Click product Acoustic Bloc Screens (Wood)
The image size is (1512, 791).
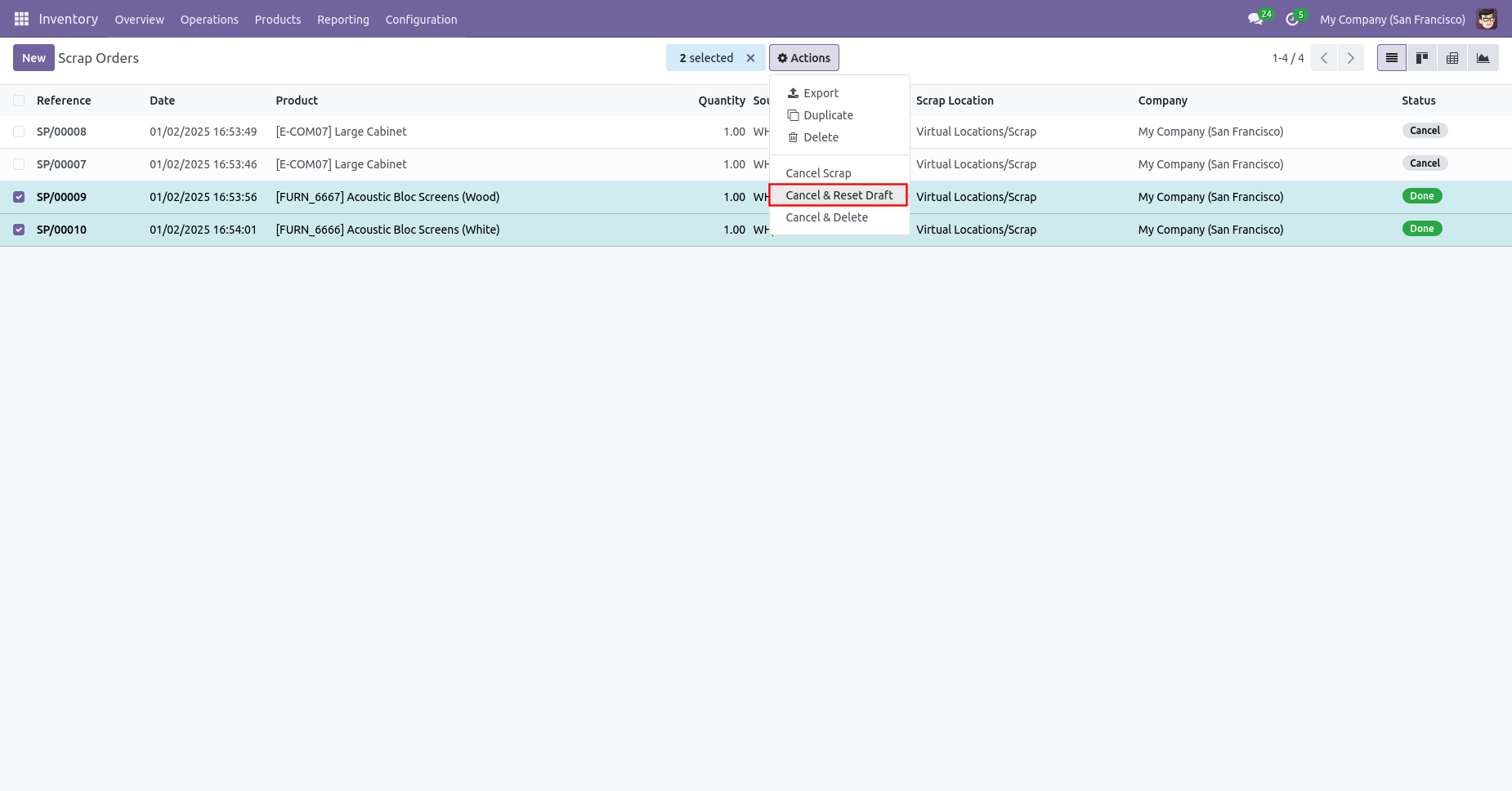pyautogui.click(x=387, y=197)
